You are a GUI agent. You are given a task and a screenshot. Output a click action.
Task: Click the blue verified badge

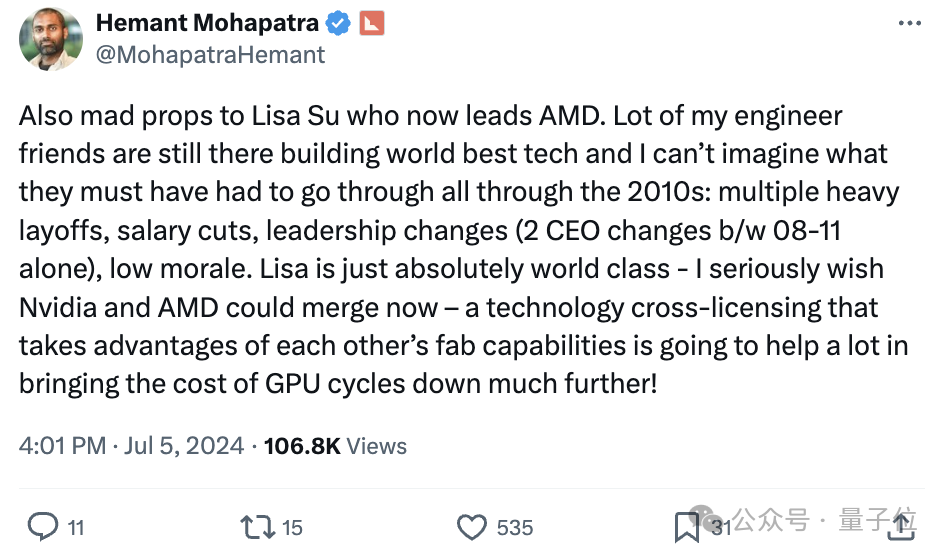pyautogui.click(x=339, y=24)
